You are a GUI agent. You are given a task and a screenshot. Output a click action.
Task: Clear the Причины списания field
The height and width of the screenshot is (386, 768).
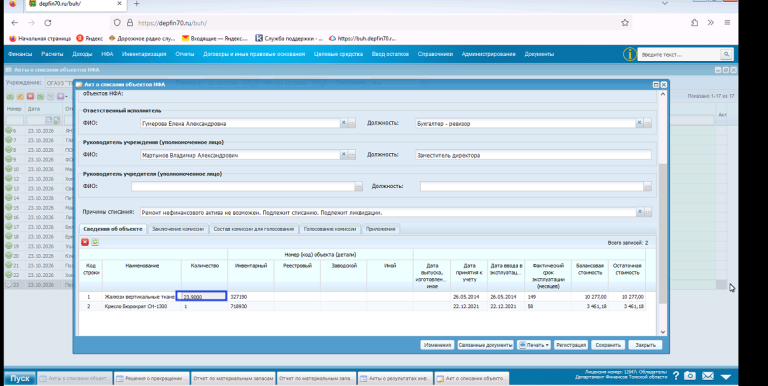639,212
